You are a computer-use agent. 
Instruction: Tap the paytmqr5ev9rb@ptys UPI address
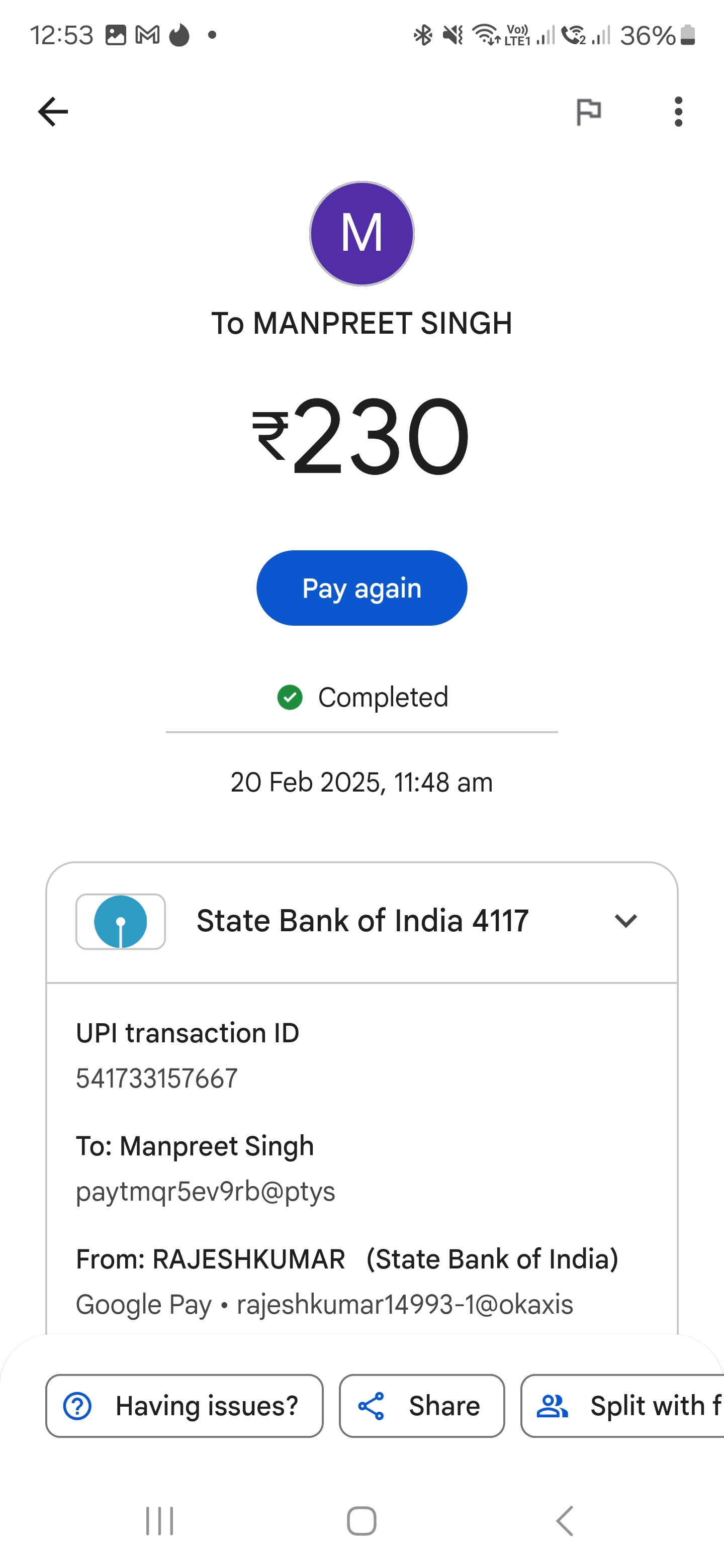206,1191
